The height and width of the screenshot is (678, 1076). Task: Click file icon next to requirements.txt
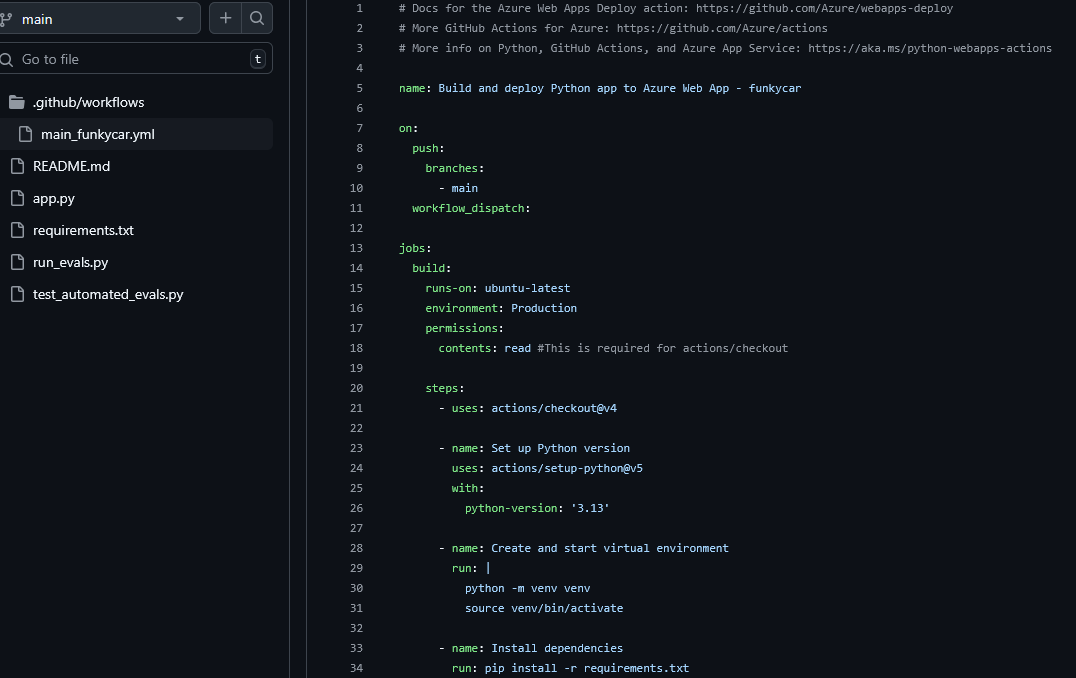pyautogui.click(x=18, y=231)
